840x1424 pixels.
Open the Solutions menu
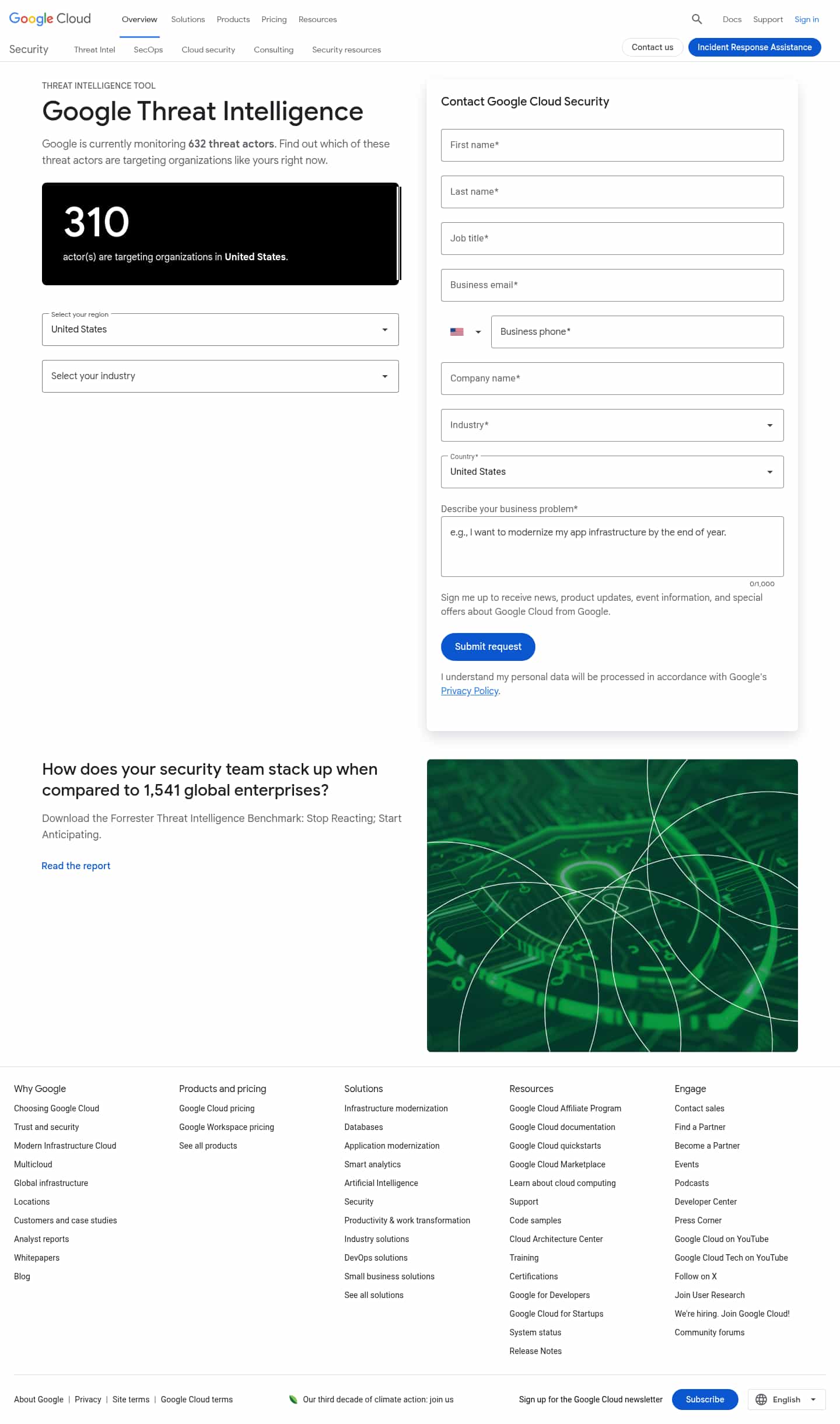pos(187,19)
